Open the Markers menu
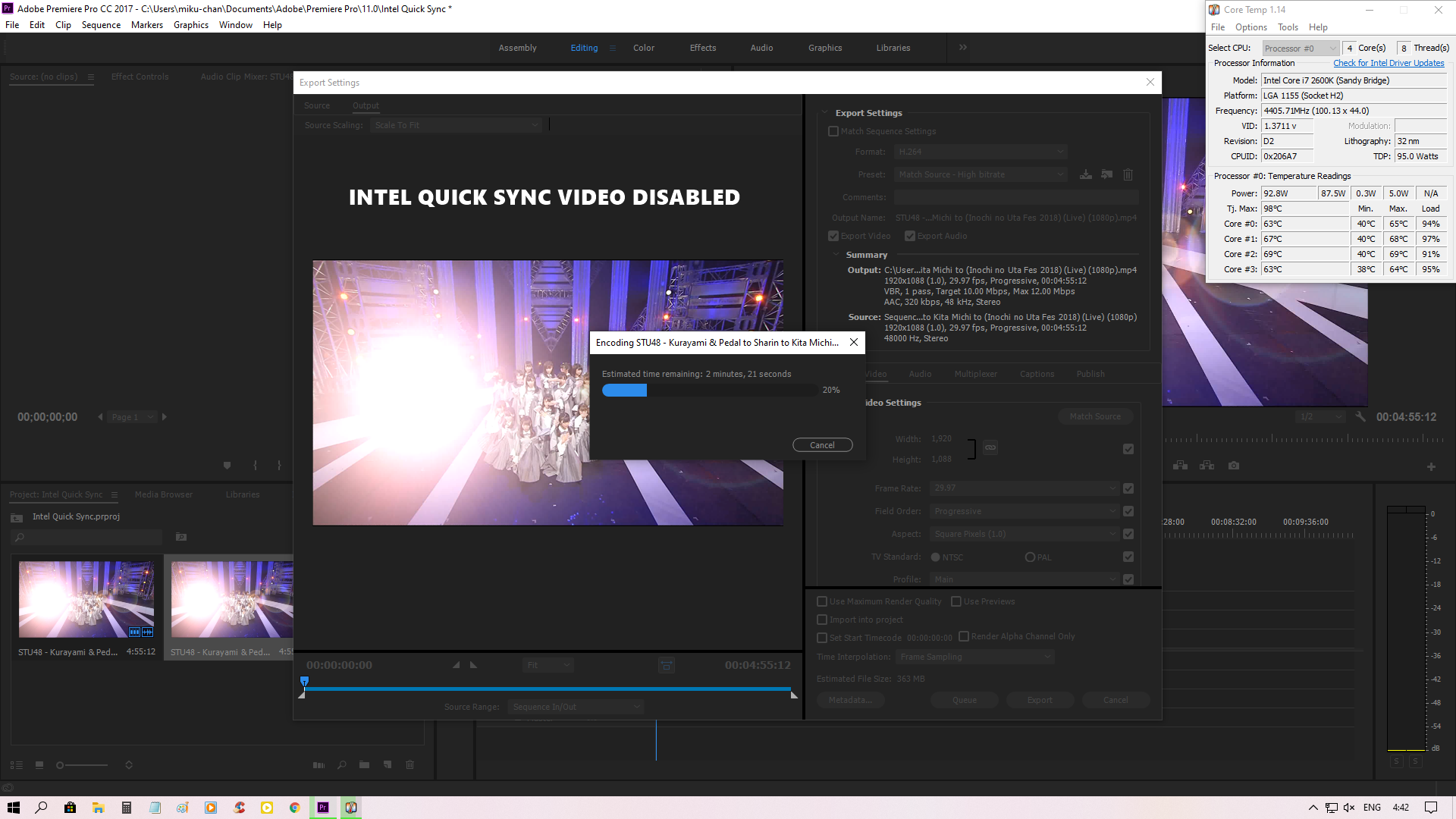Screen dimensions: 1456x819 click(x=146, y=25)
